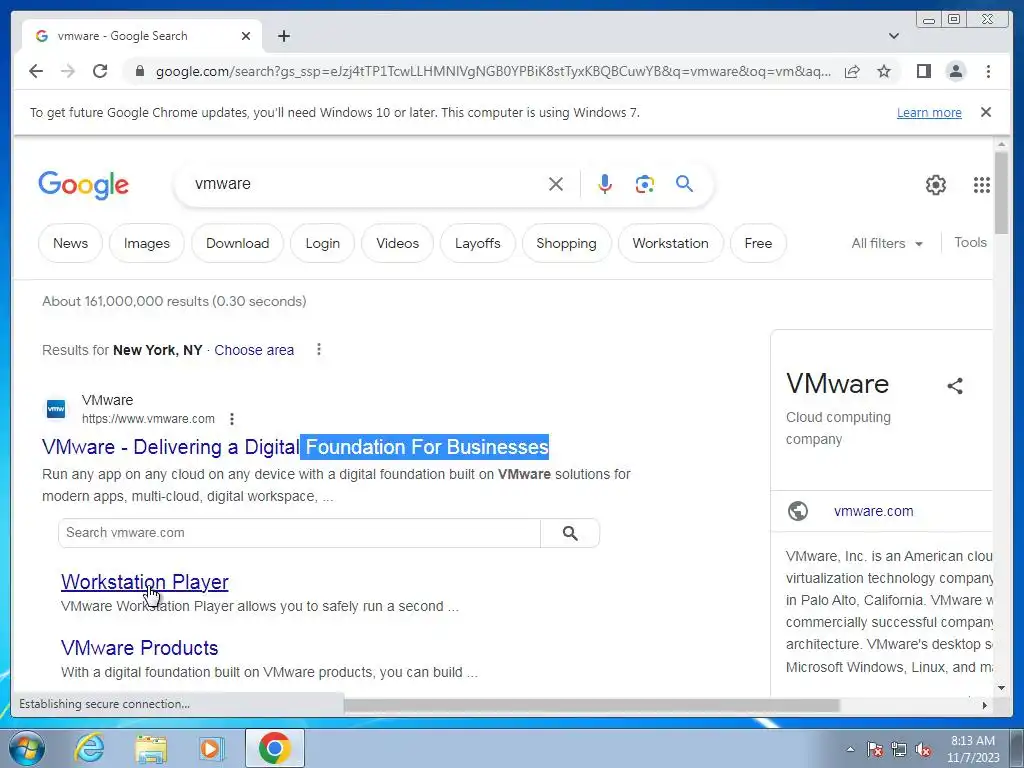Click the vertical scrollbar thumb
Viewport: 1024px width, 768px height.
1001,193
